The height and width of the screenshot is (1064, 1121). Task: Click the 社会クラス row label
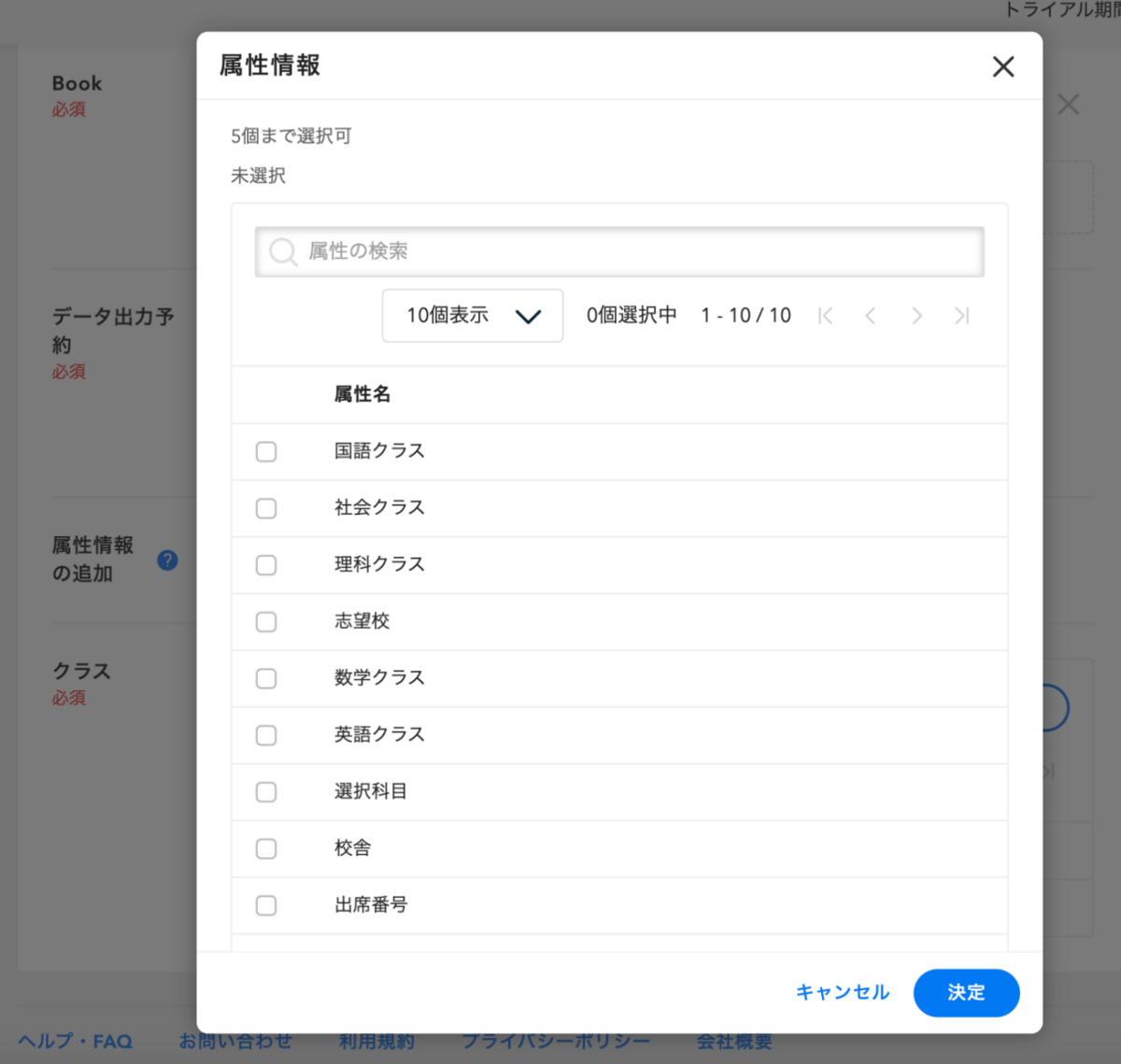pyautogui.click(x=379, y=507)
